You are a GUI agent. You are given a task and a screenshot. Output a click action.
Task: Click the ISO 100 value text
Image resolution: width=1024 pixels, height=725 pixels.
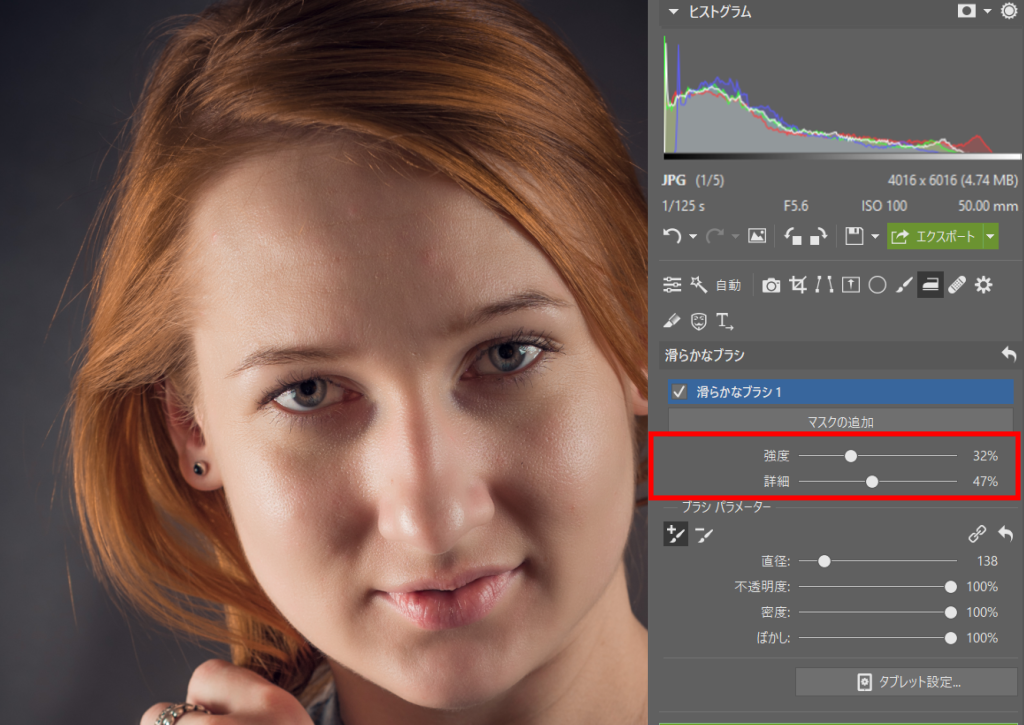(884, 206)
